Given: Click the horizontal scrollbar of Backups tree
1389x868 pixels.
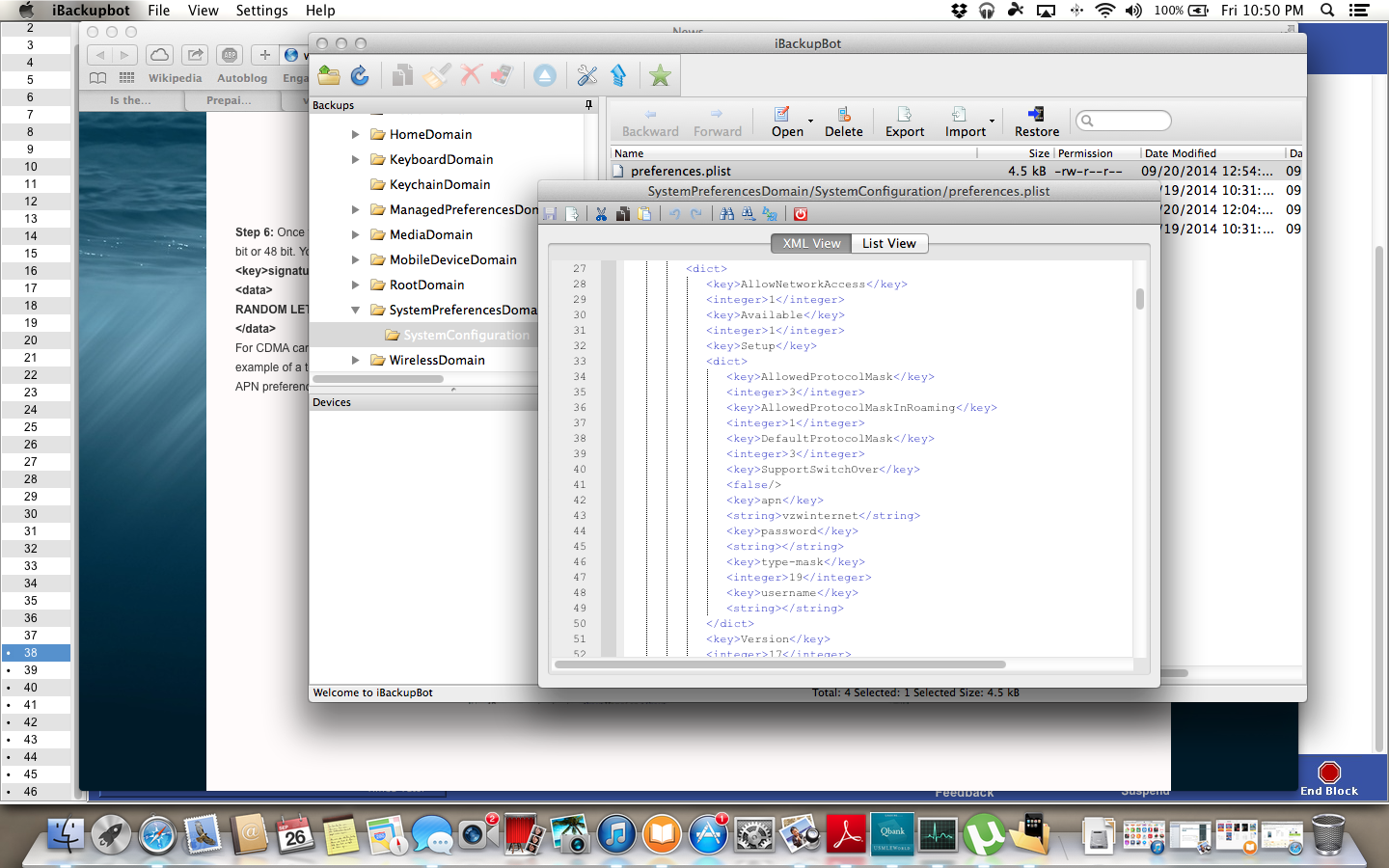Looking at the screenshot, I should (378, 379).
